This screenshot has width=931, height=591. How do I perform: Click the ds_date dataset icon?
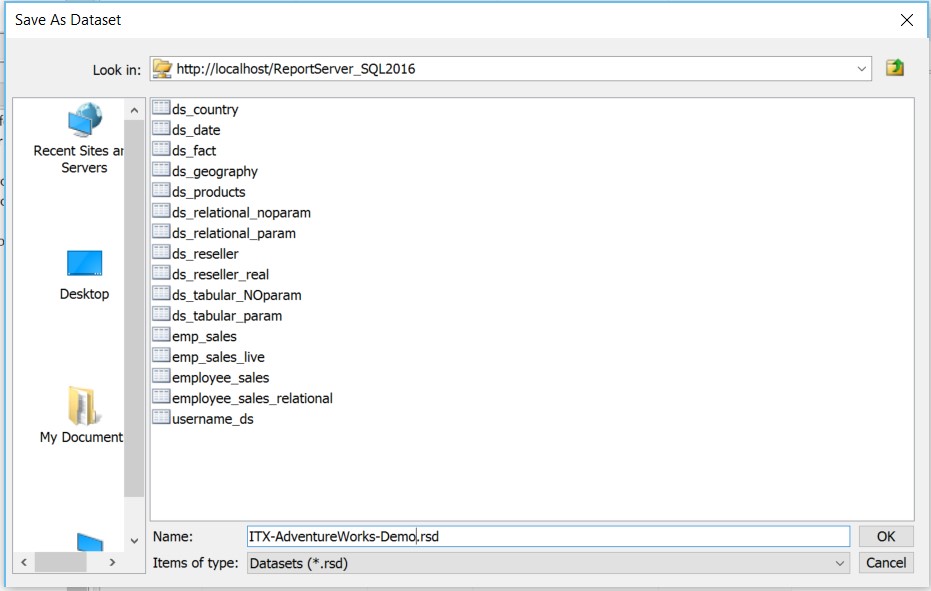pyautogui.click(x=162, y=128)
